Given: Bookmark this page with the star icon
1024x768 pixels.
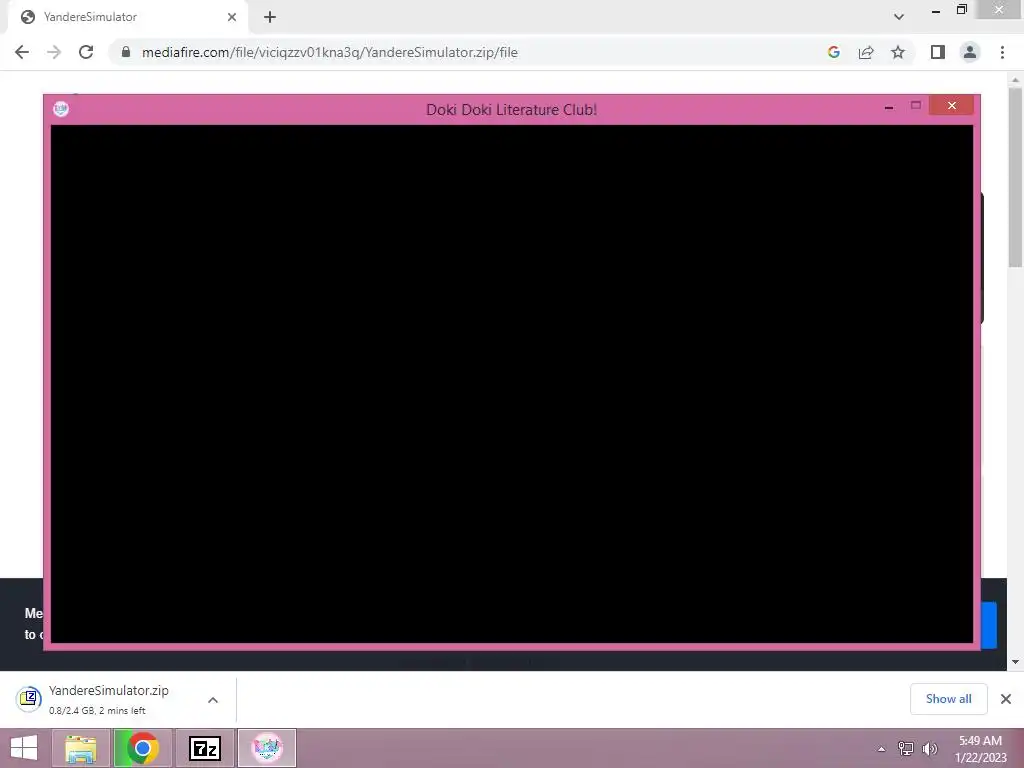Looking at the screenshot, I should (898, 52).
